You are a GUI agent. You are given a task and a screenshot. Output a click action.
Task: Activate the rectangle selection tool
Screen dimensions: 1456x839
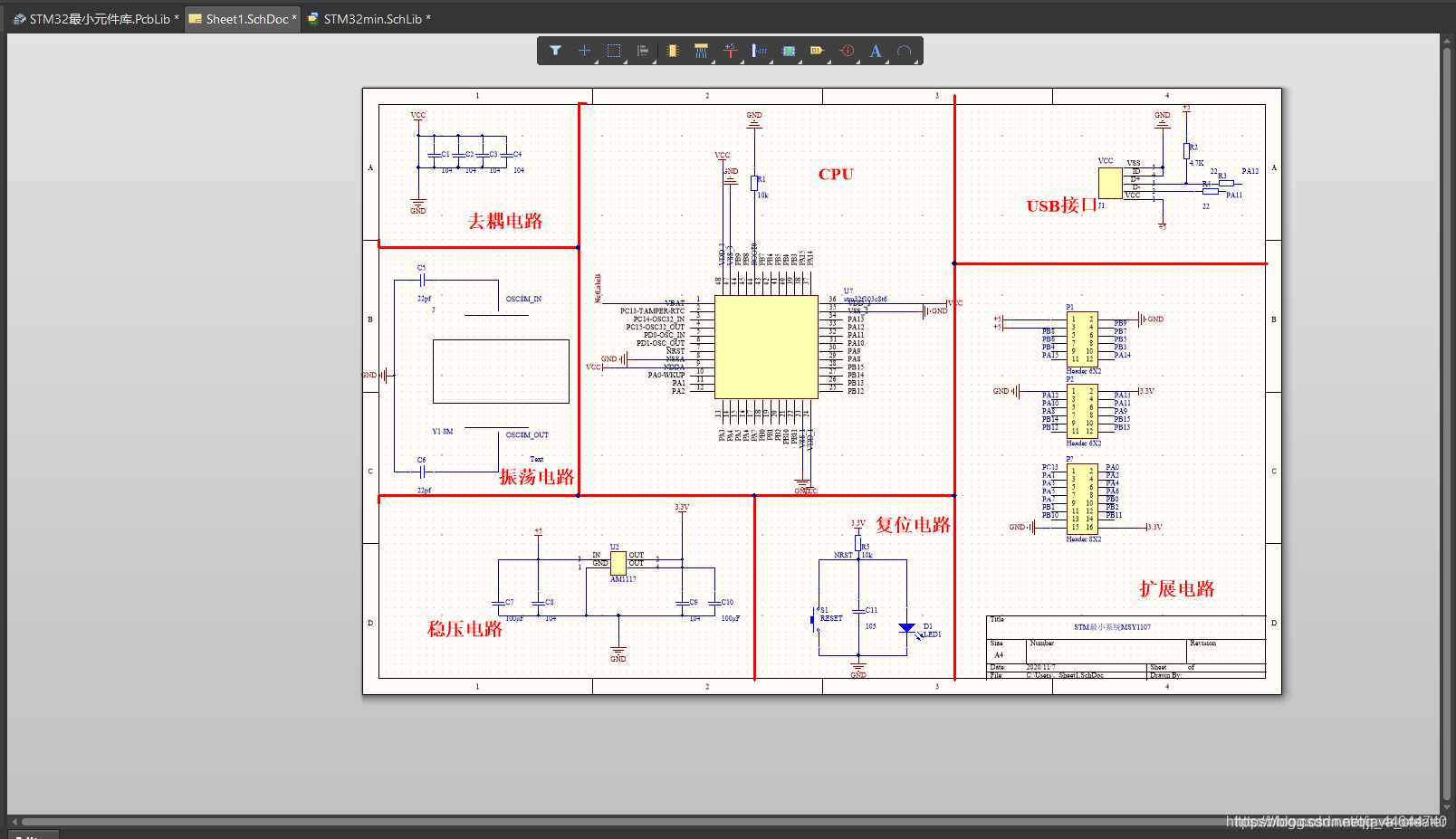pyautogui.click(x=614, y=51)
